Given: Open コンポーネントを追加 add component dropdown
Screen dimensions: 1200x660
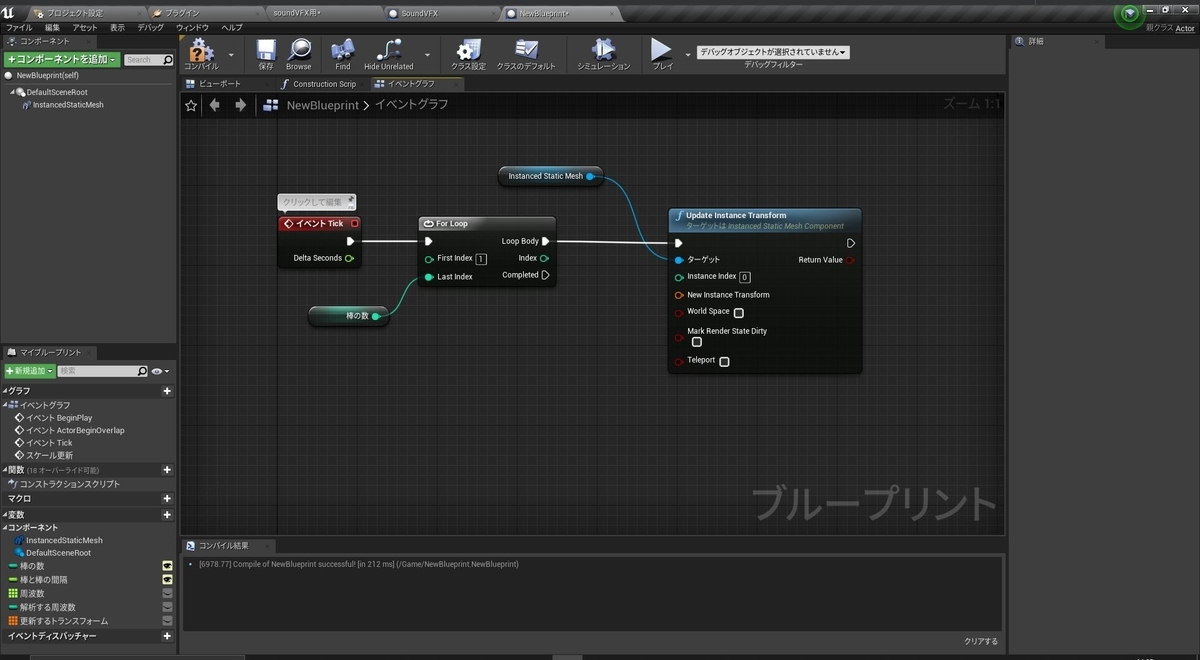Looking at the screenshot, I should pyautogui.click(x=62, y=60).
